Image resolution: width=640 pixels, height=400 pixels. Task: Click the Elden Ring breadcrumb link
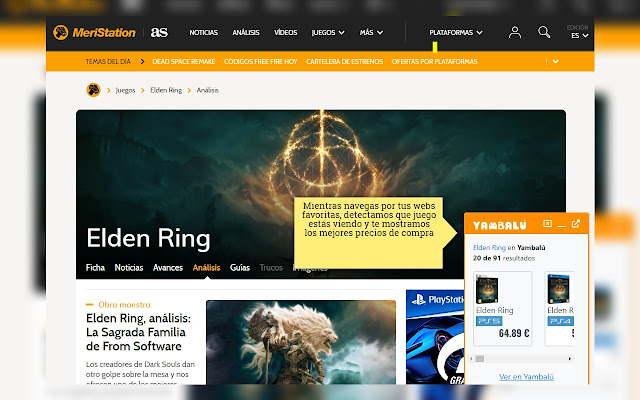point(166,90)
